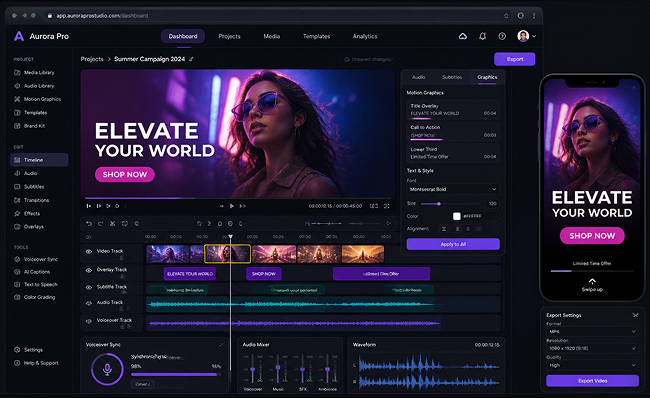The height and width of the screenshot is (398, 650).
Task: Switch to the Subtitles panel tab
Action: (452, 77)
